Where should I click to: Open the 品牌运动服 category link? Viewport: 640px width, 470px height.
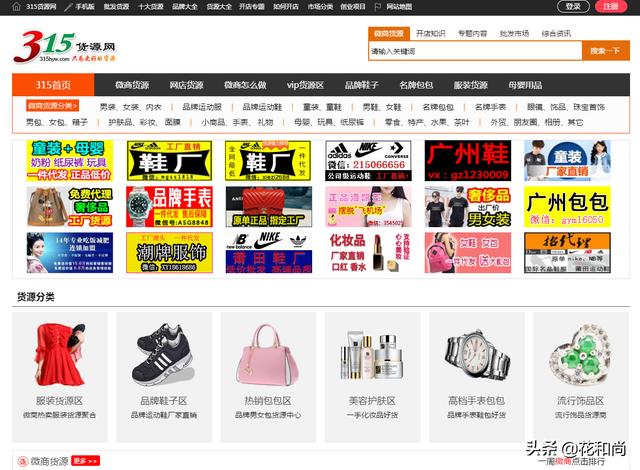(202, 107)
